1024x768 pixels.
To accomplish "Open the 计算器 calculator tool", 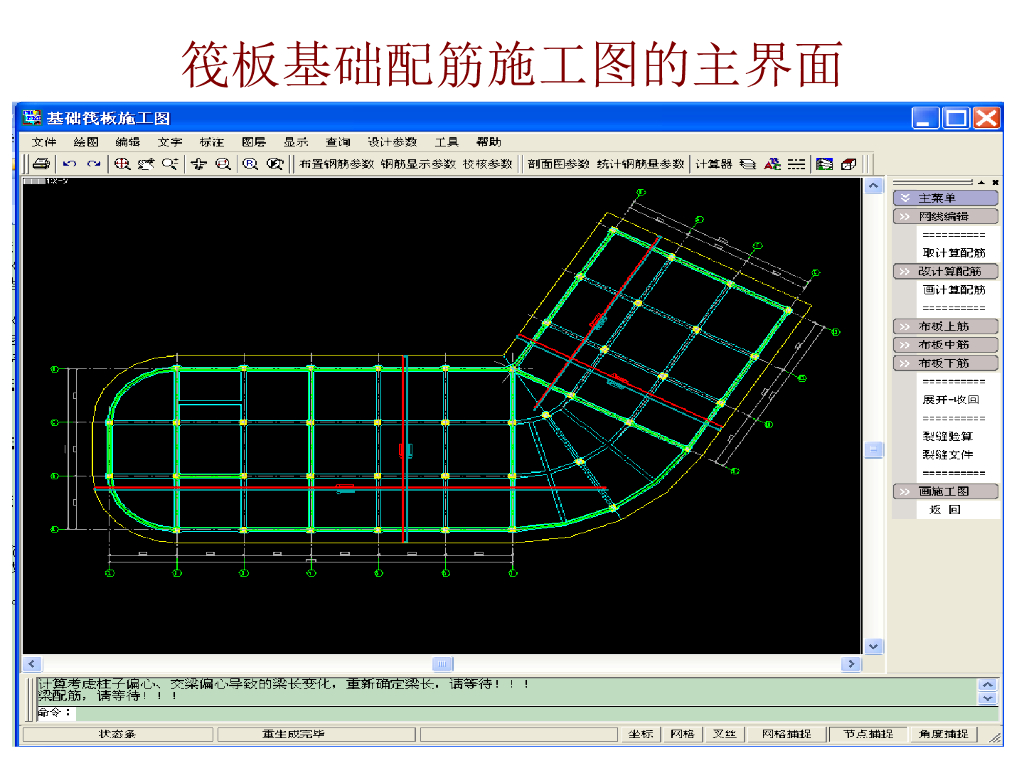I will point(713,164).
